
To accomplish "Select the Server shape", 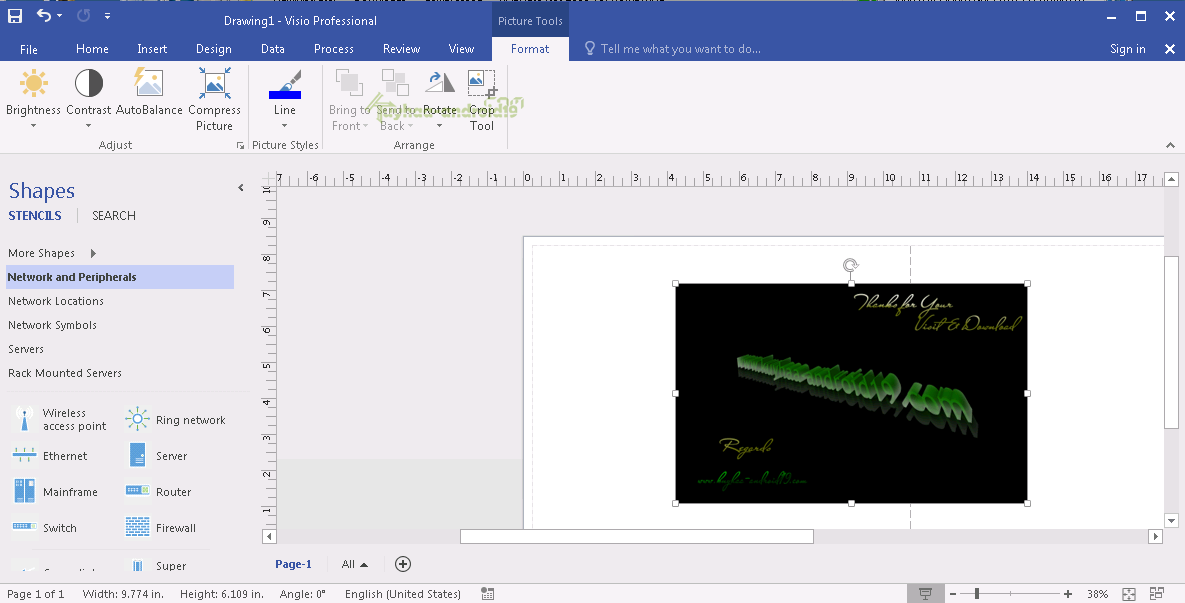I will click(x=157, y=456).
